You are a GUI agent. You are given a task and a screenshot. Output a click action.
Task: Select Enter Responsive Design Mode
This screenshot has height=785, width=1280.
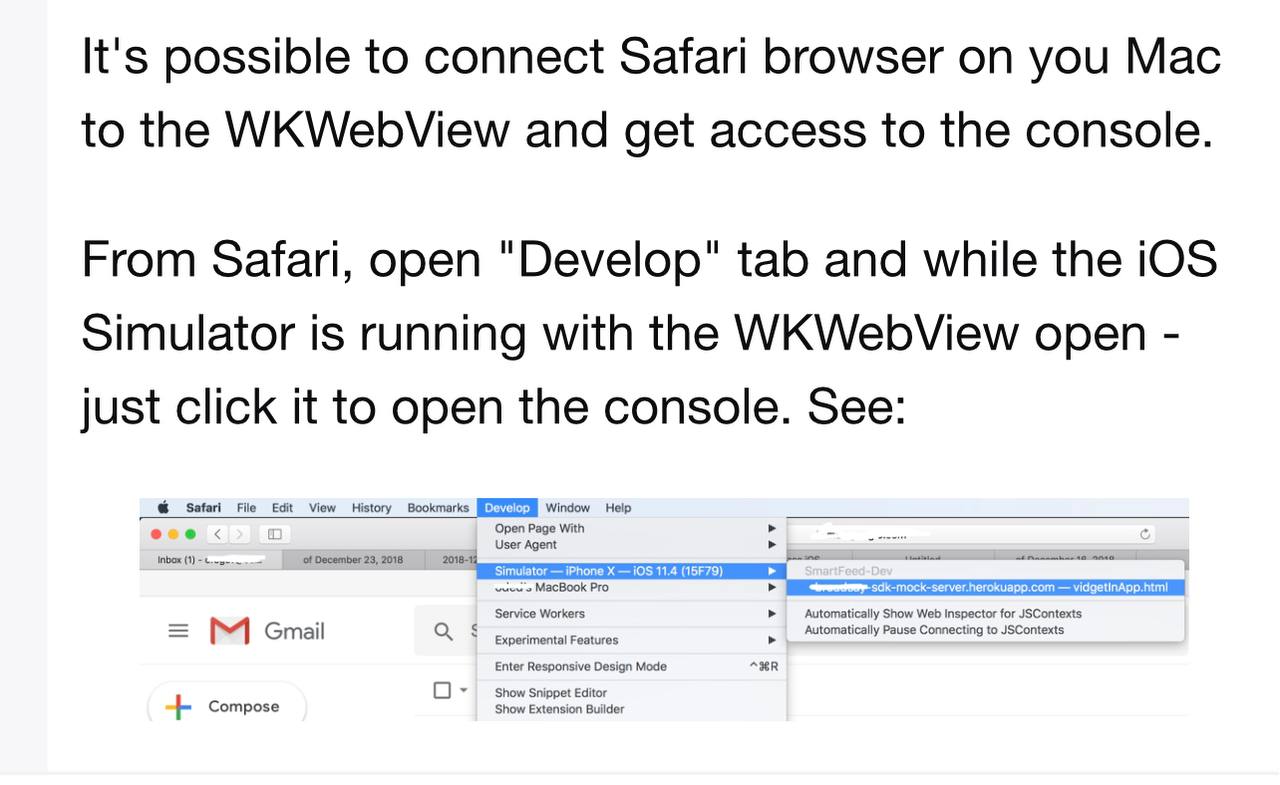633,666
